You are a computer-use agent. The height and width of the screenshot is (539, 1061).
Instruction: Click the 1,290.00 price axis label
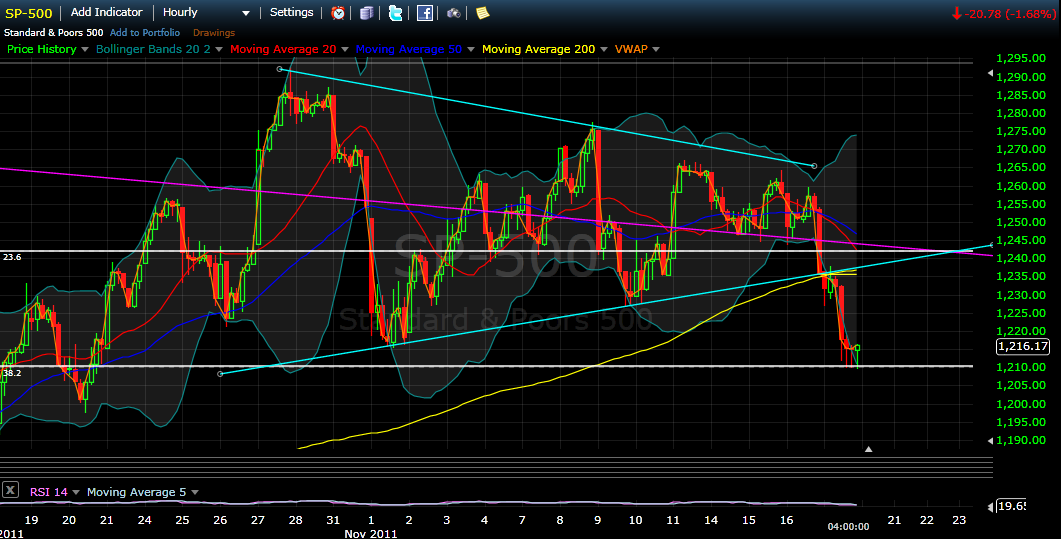pos(1021,77)
